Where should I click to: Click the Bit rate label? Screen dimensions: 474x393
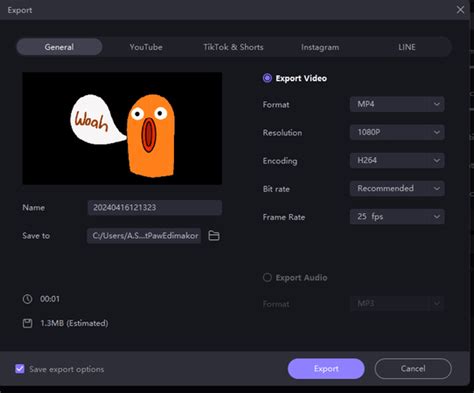click(x=276, y=189)
